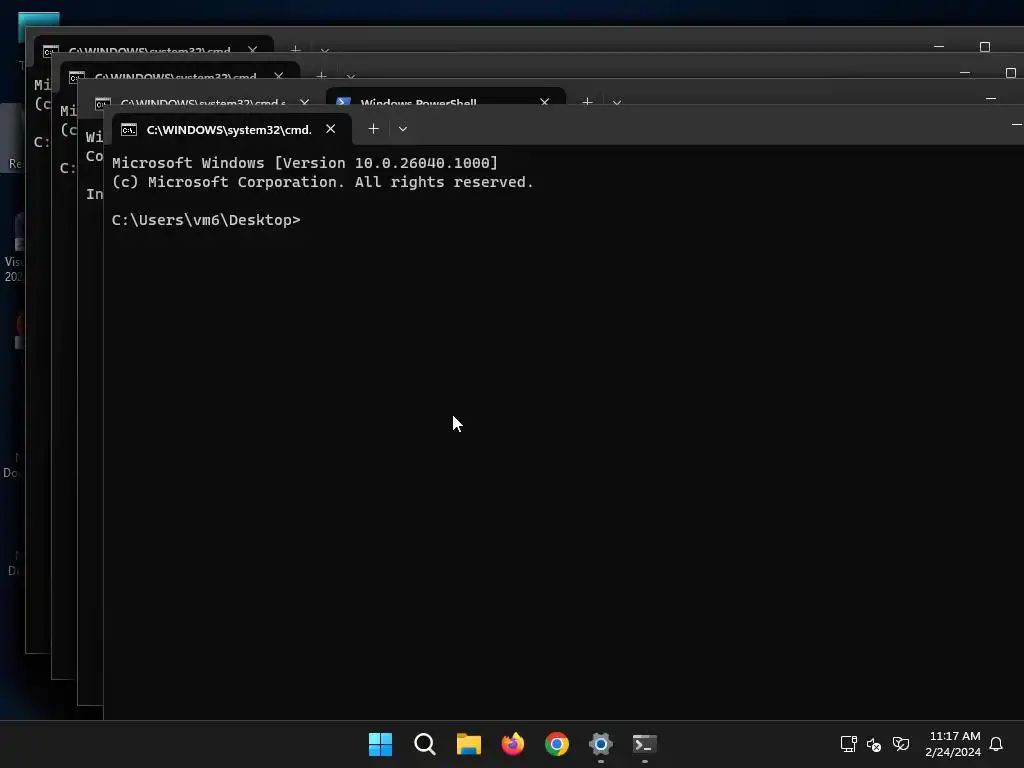Minimize the PowerShell terminal window

tap(991, 99)
